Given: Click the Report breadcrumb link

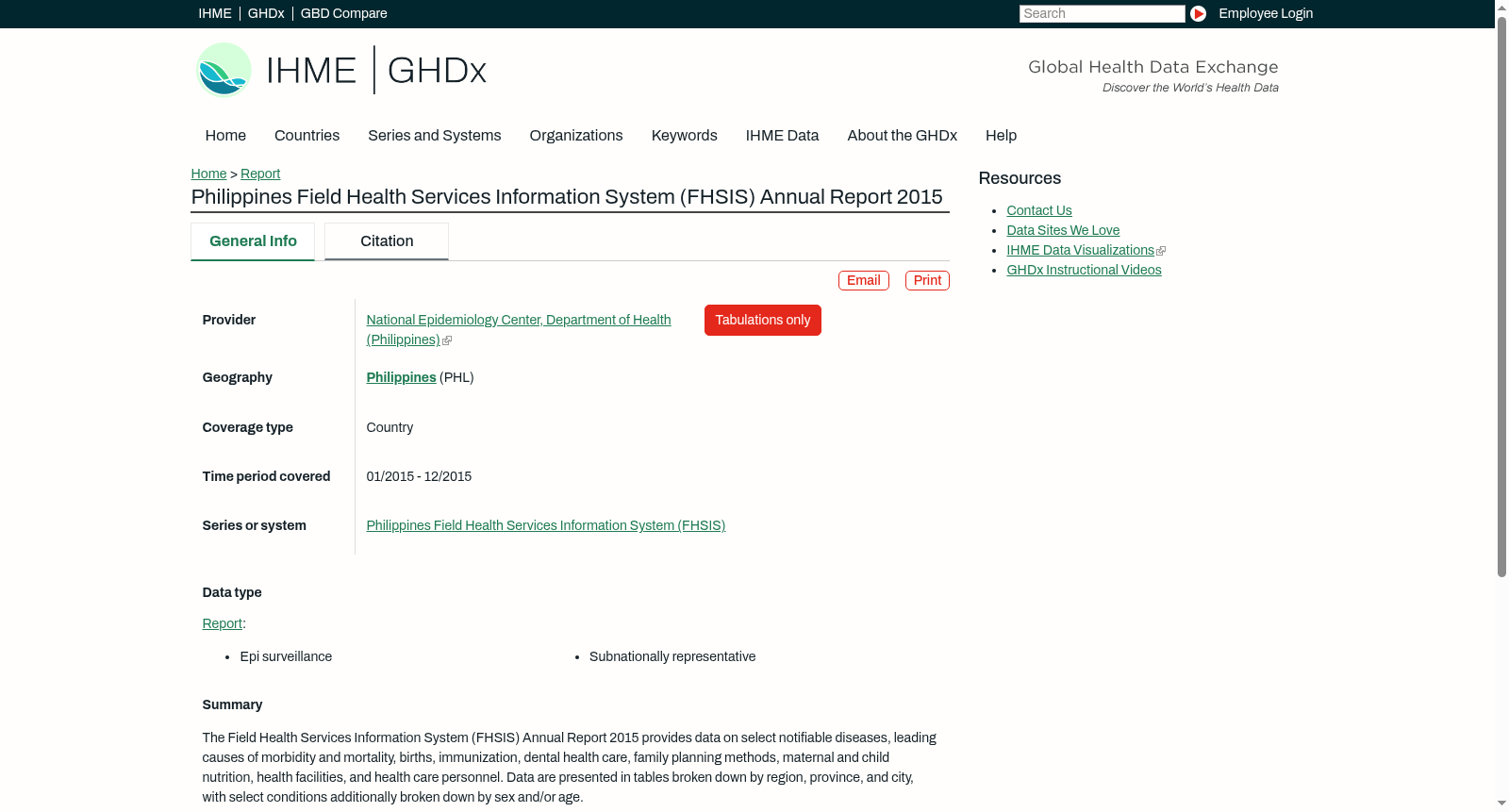Looking at the screenshot, I should click(260, 174).
